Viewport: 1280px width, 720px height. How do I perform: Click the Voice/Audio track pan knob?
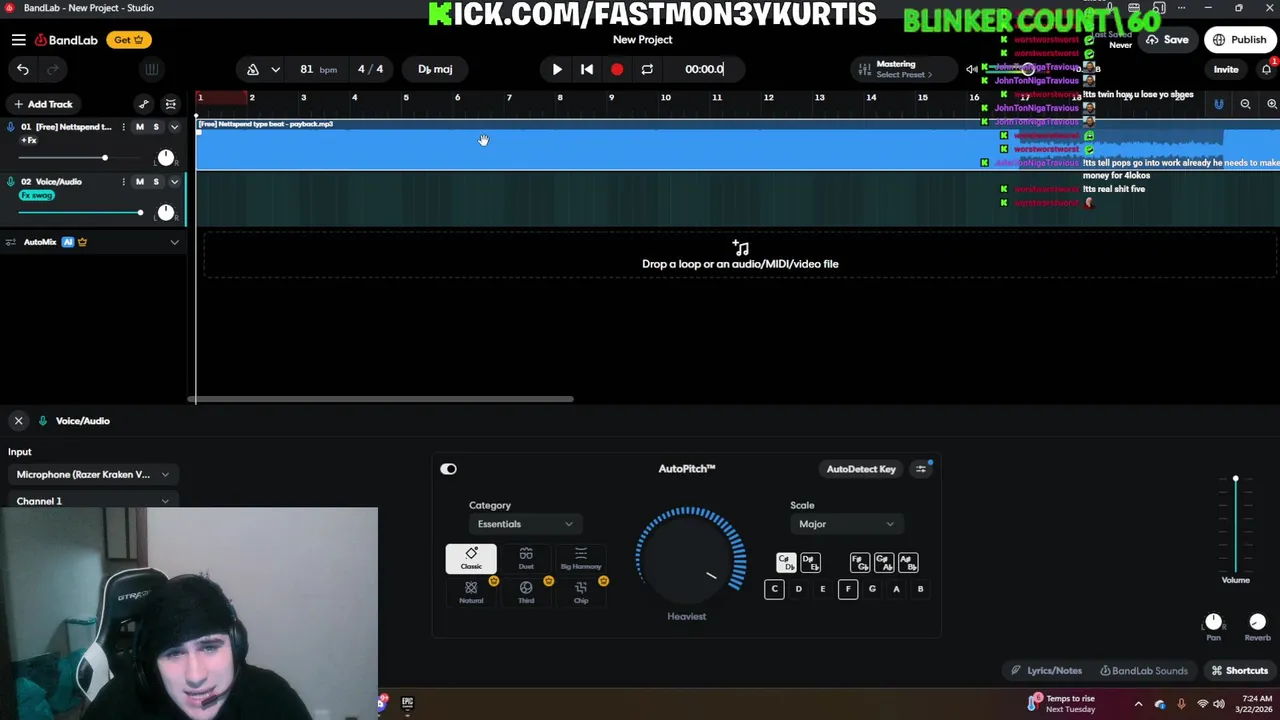pos(166,212)
